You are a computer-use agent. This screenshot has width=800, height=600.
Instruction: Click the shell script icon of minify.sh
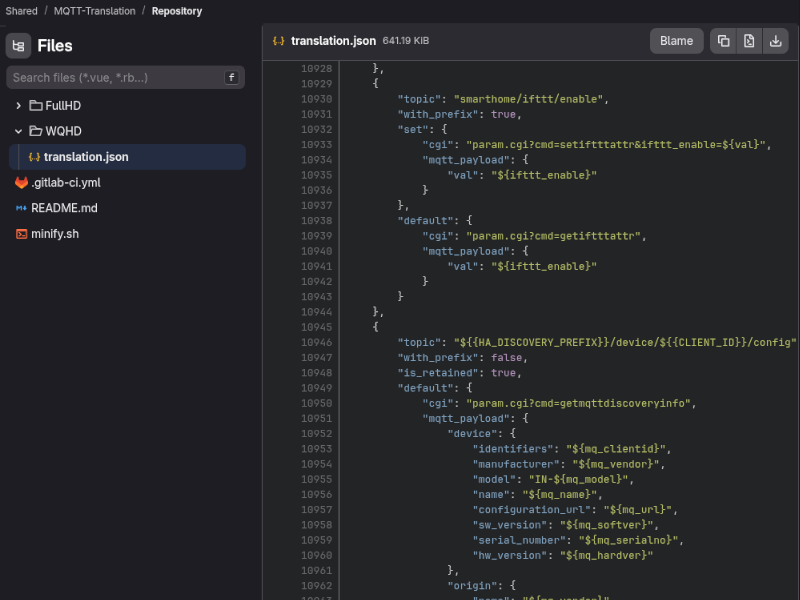(x=21, y=234)
